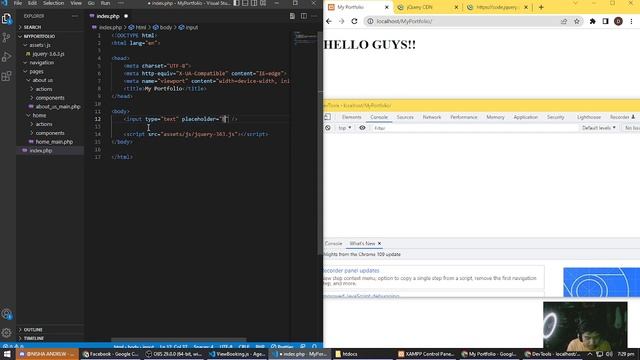The height and width of the screenshot is (360, 640).
Task: Bookmark this page with star icon
Action: (577, 21)
